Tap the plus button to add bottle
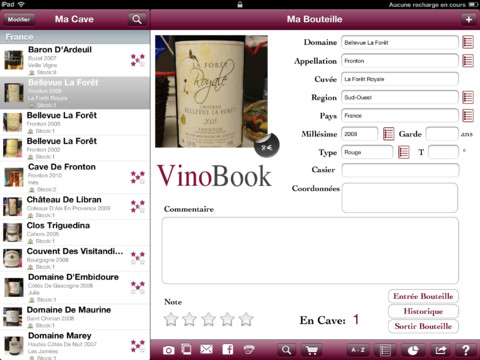 click(469, 19)
